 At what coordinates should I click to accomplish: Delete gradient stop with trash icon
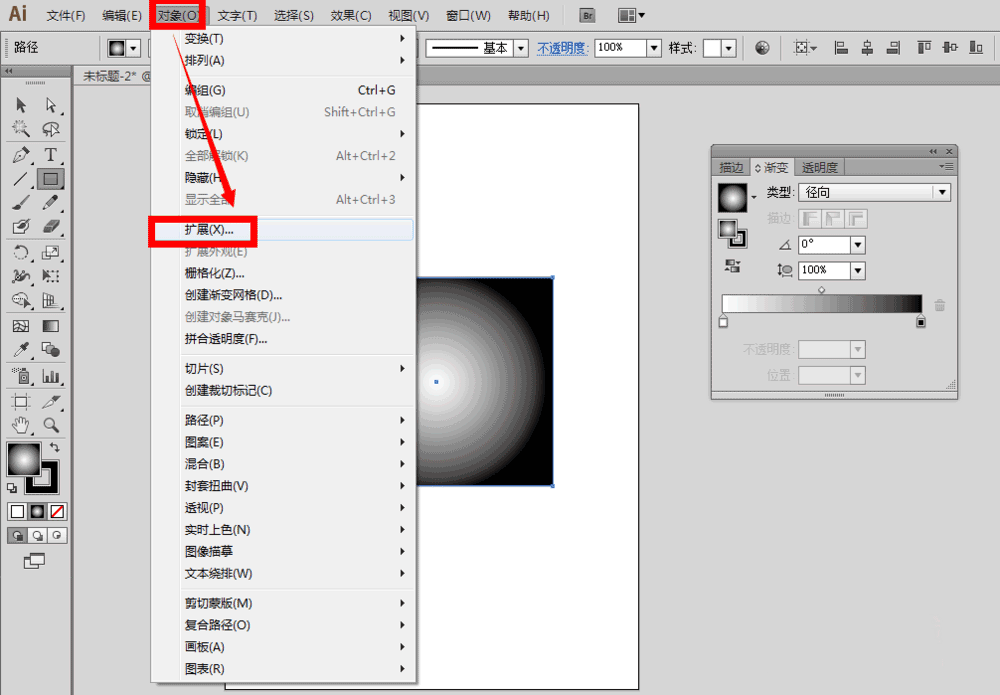(x=939, y=305)
